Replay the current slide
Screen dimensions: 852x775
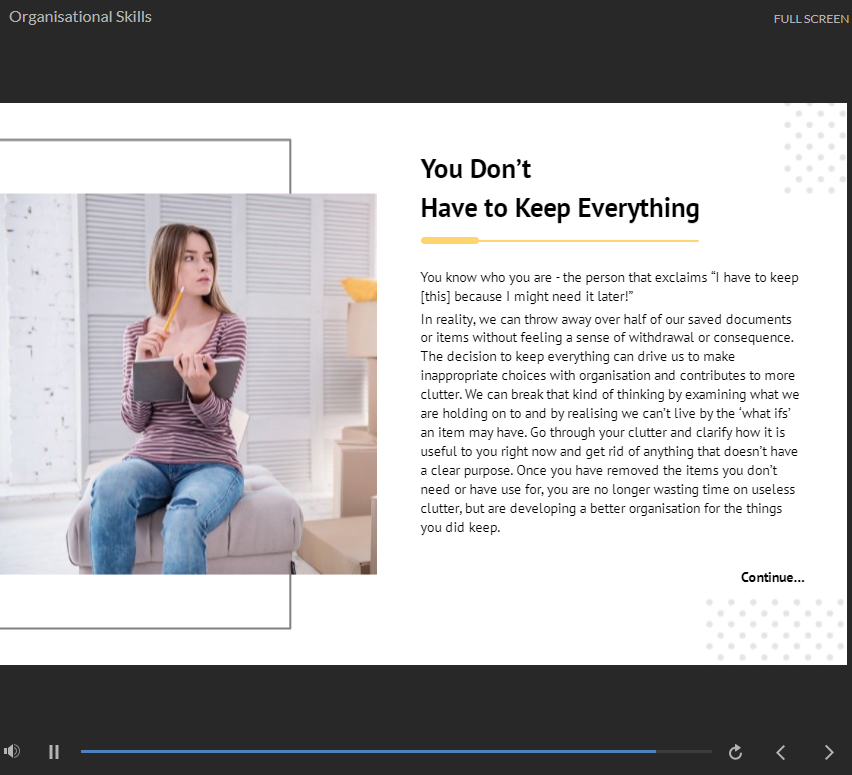coord(736,752)
